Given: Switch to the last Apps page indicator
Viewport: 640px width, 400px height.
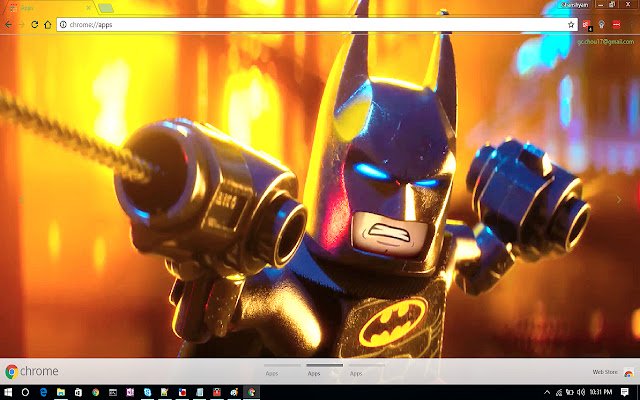Looking at the screenshot, I should (367, 369).
